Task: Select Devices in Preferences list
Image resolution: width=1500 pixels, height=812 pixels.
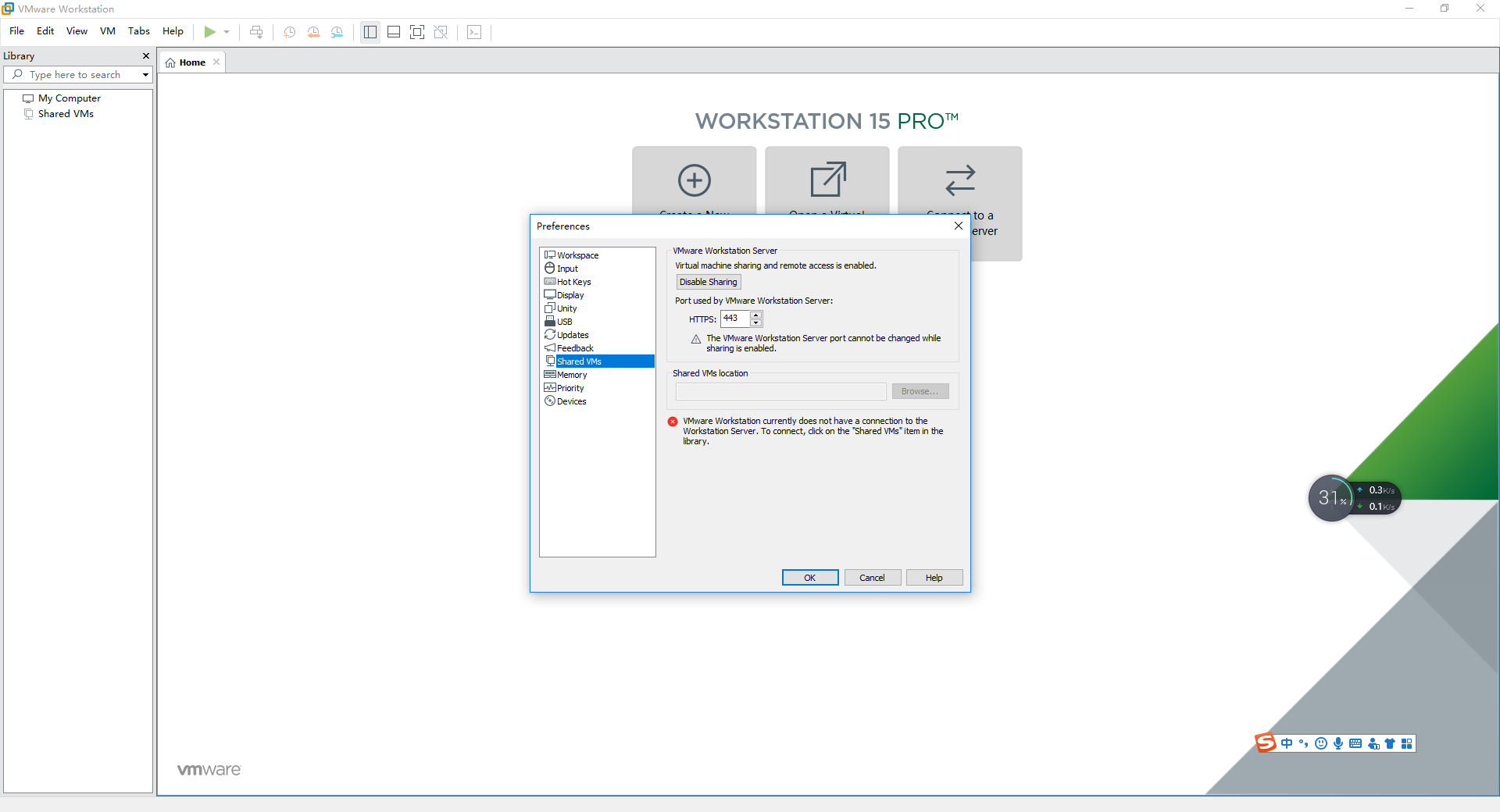Action: pyautogui.click(x=571, y=401)
